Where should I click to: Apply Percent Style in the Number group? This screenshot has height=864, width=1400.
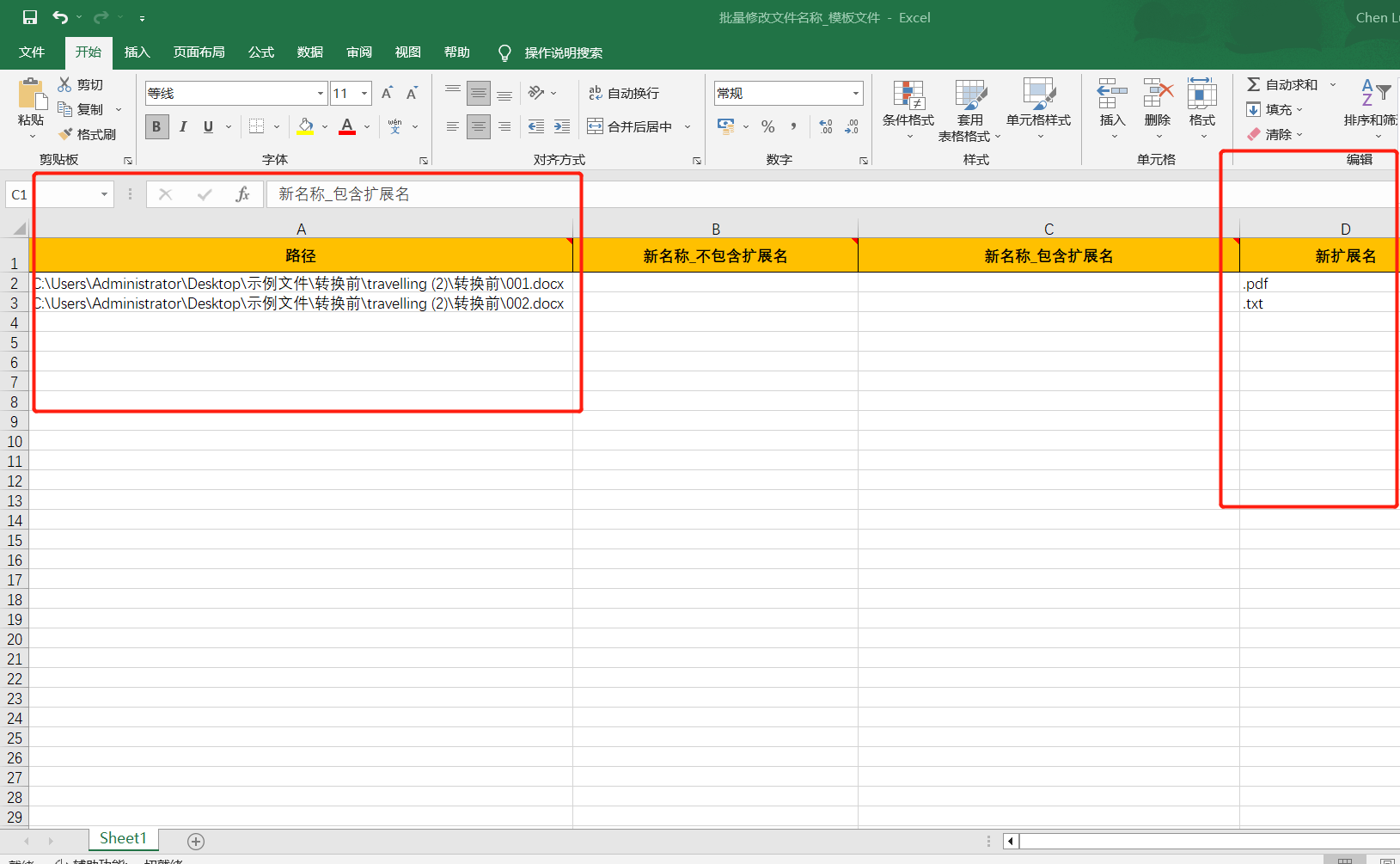(x=767, y=126)
